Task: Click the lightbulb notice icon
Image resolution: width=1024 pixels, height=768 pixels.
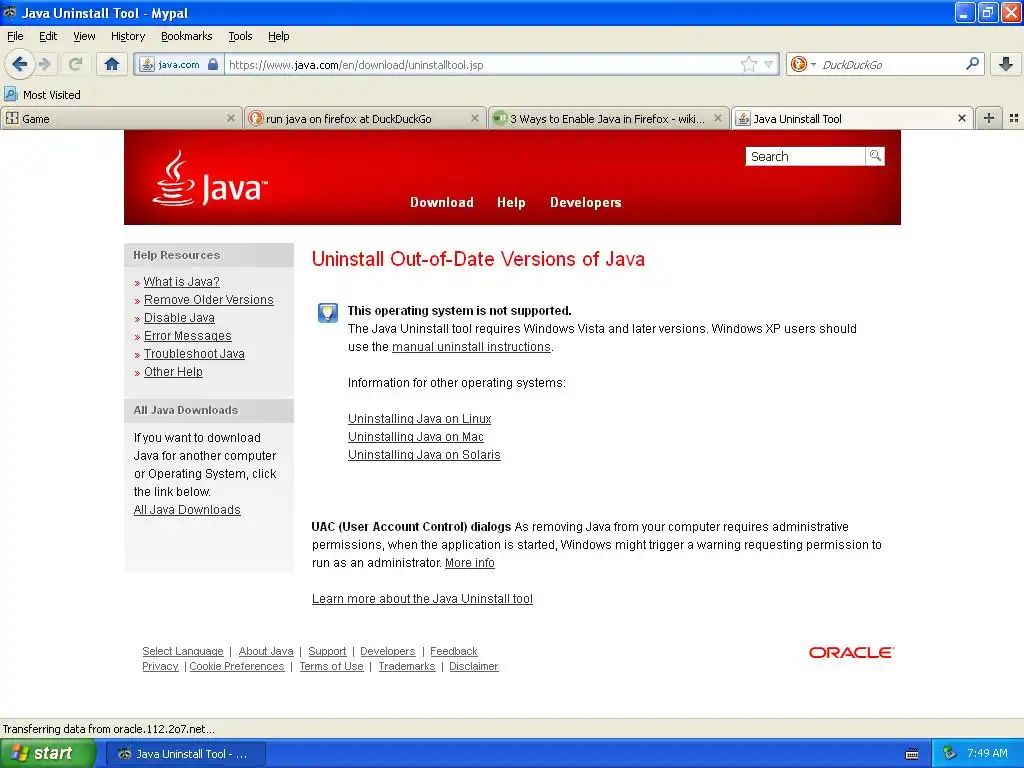Action: [328, 313]
